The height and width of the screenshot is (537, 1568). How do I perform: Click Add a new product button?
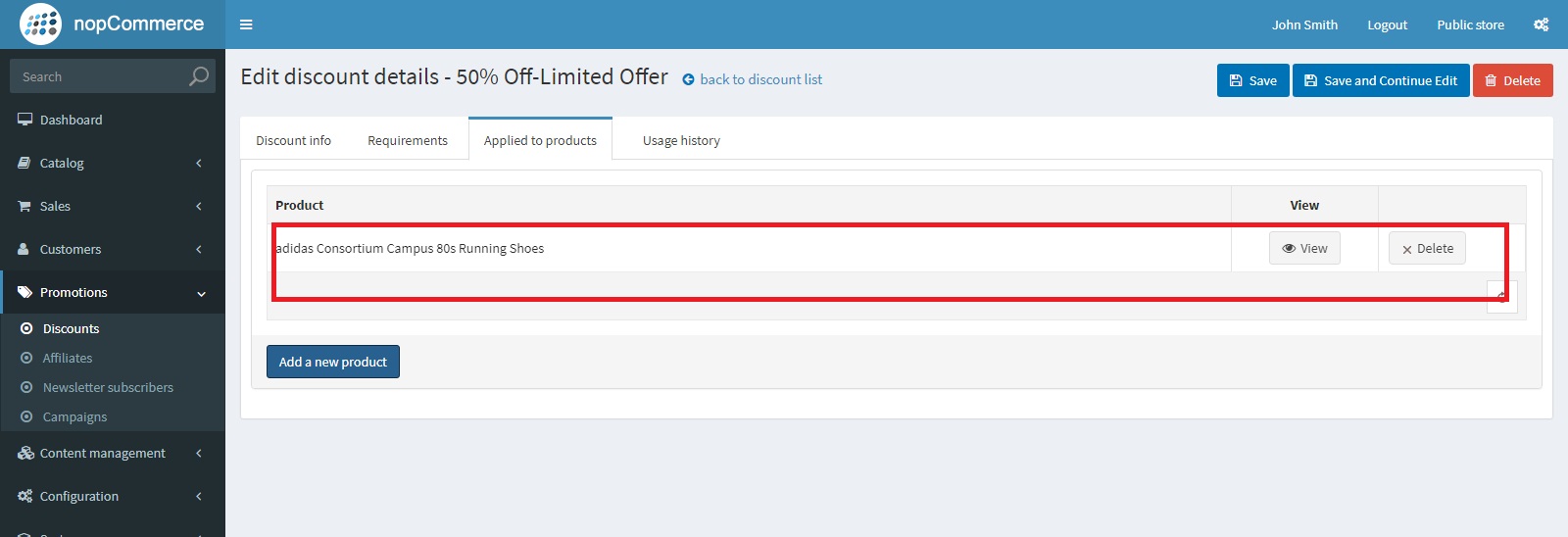333,362
